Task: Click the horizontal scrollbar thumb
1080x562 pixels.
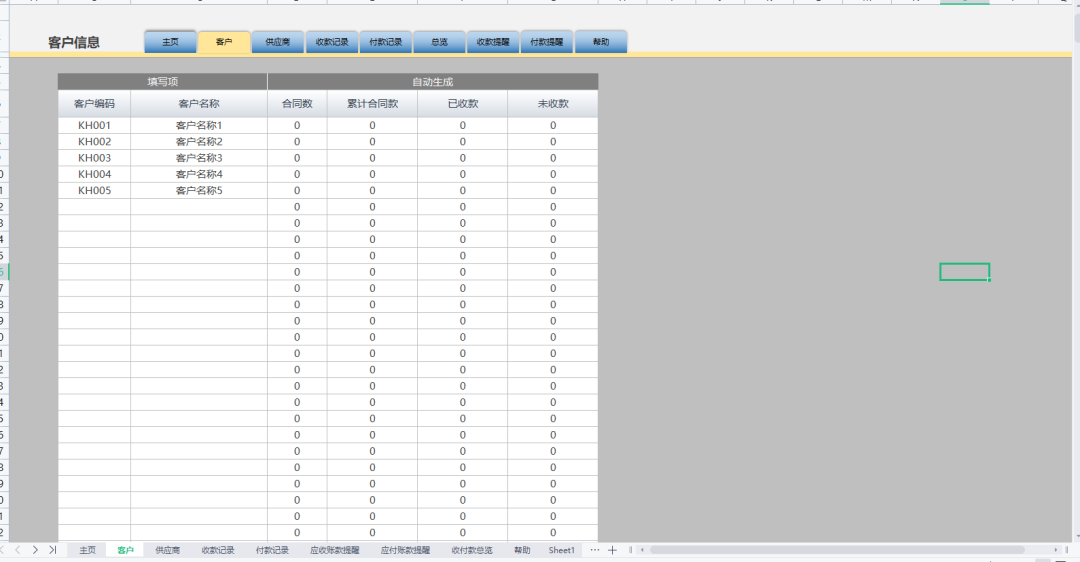Action: pyautogui.click(x=837, y=550)
